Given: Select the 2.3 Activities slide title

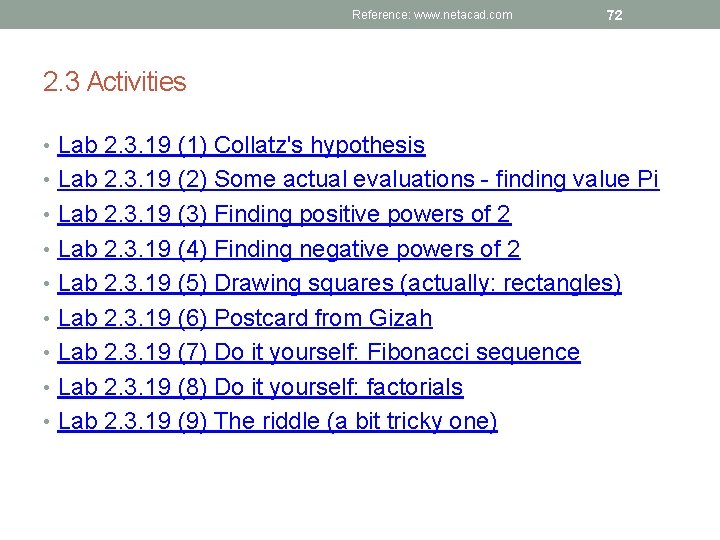Looking at the screenshot, I should pos(115,82).
